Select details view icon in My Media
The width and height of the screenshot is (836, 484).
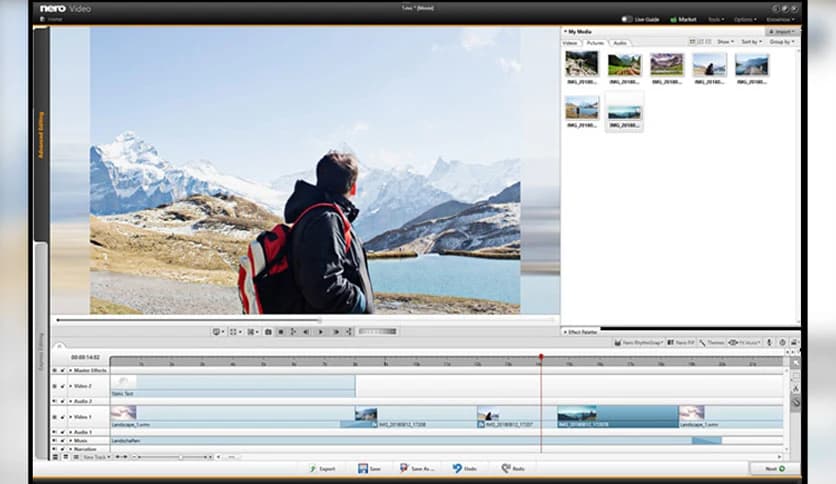tap(709, 42)
